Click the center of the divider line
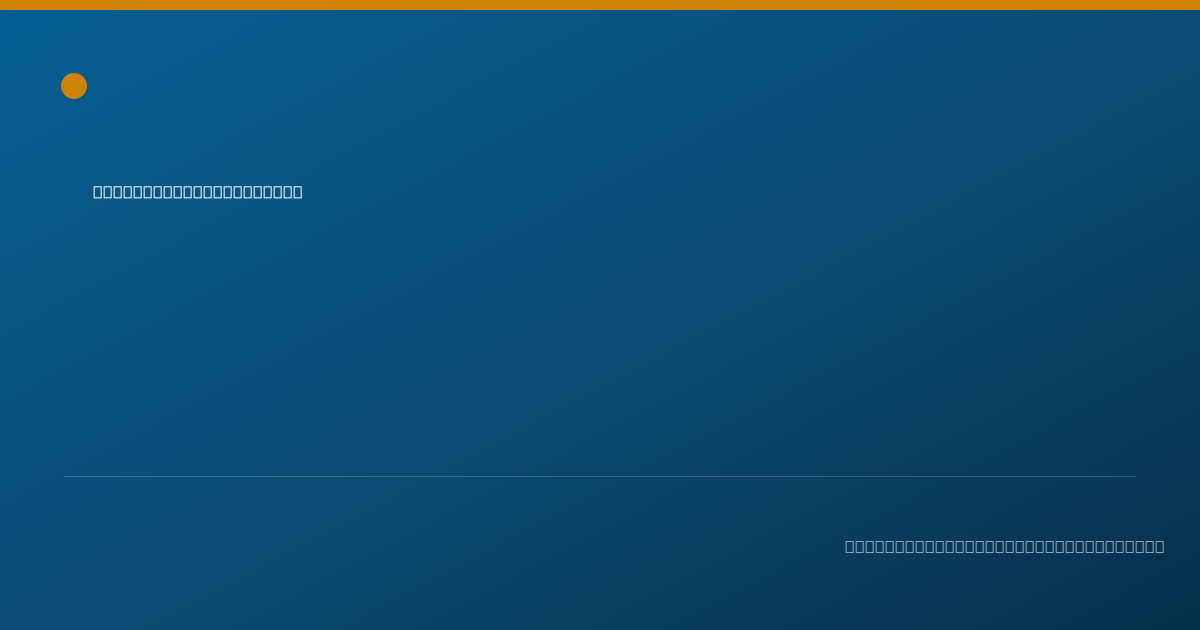 [x=600, y=476]
